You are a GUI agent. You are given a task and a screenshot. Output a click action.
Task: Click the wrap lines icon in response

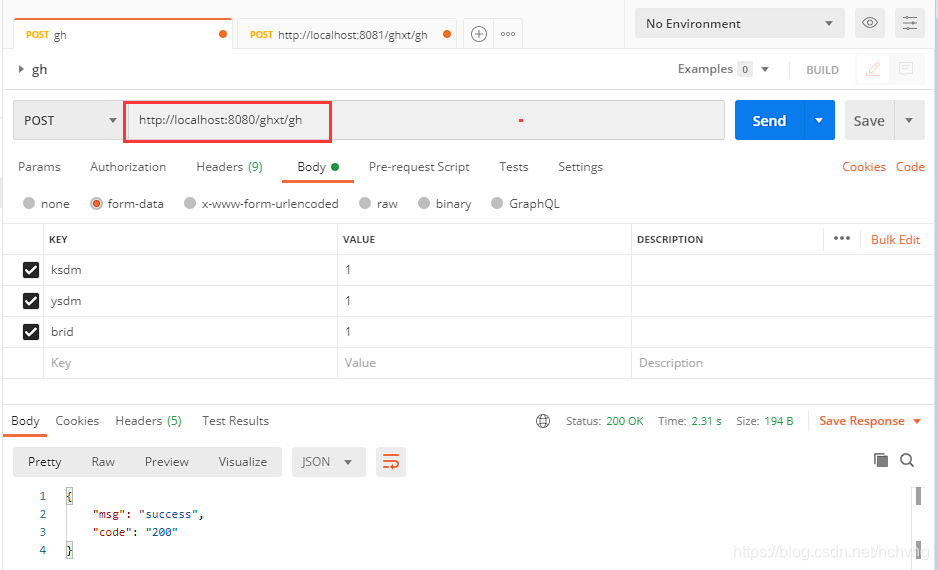click(391, 461)
